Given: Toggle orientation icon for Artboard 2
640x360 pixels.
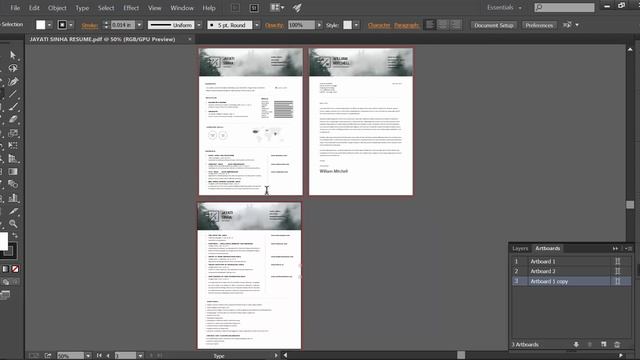Looking at the screenshot, I should pos(618,271).
